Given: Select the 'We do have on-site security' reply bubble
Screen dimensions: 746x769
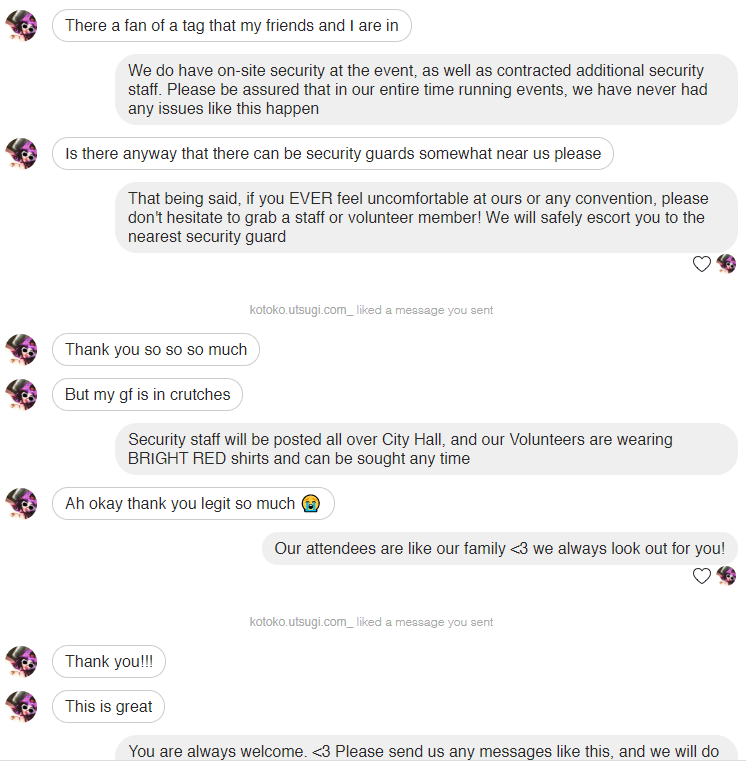Looking at the screenshot, I should (426, 89).
